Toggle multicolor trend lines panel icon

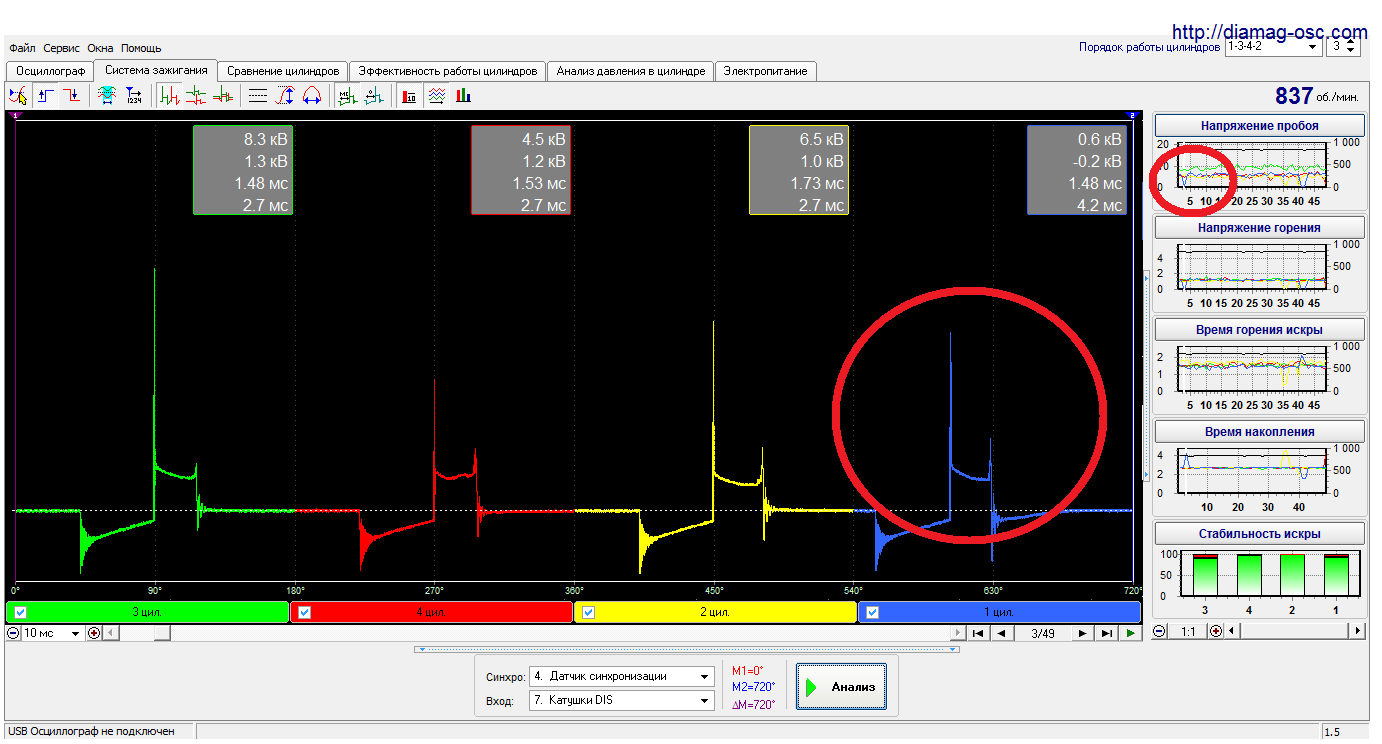pyautogui.click(x=436, y=96)
